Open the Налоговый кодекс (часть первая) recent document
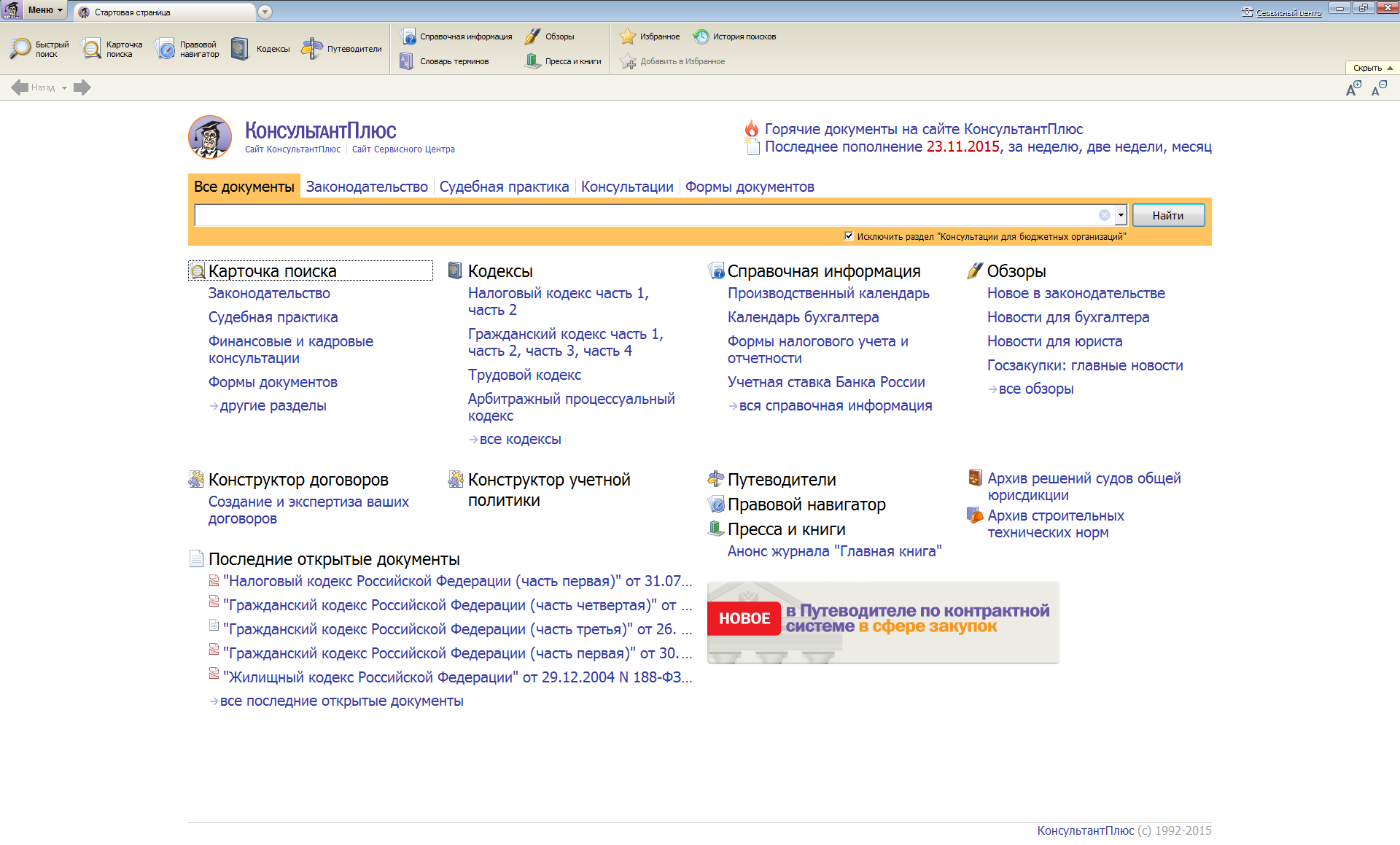1400x845 pixels. [x=458, y=581]
